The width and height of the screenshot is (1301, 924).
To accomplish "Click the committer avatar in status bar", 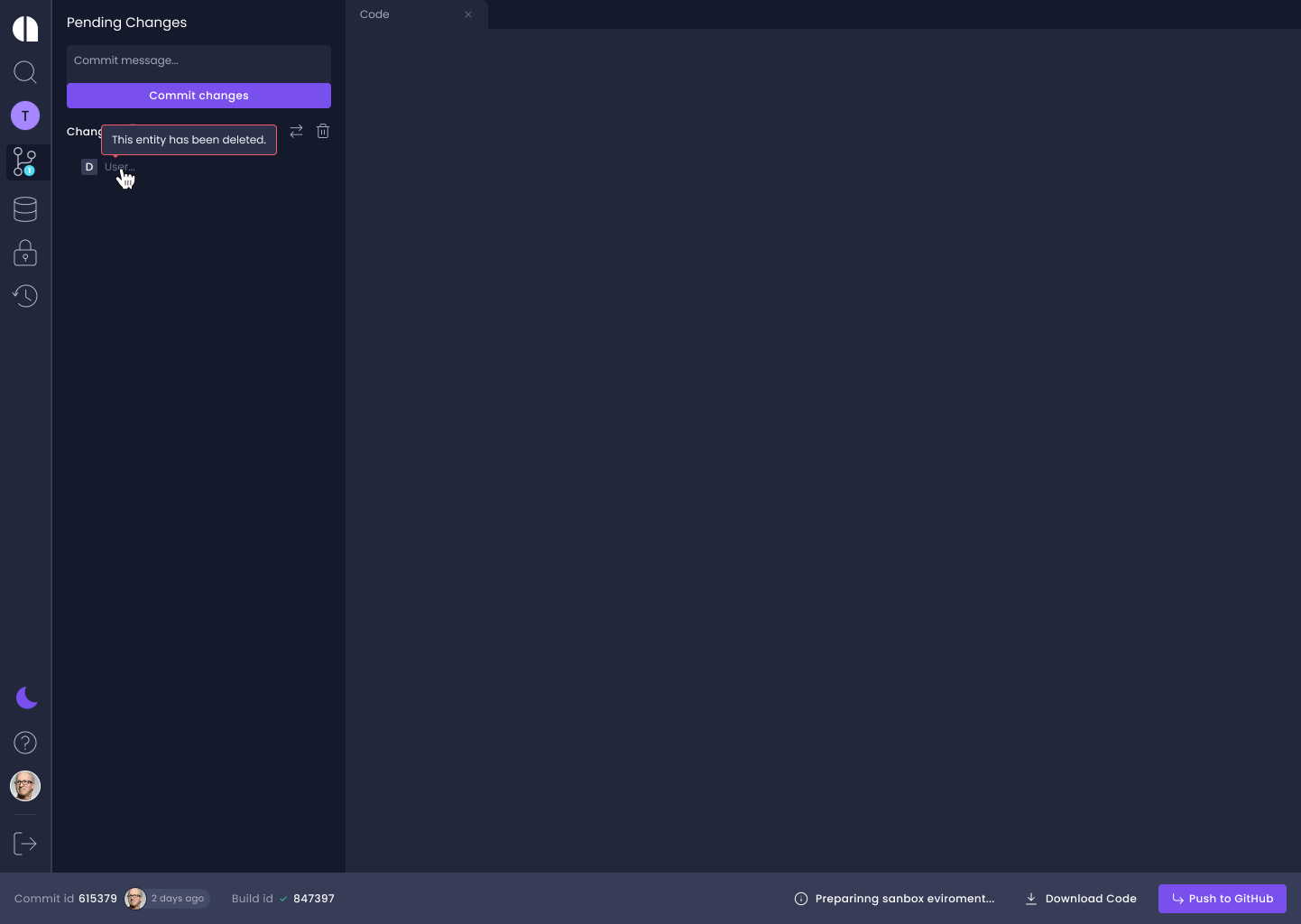I will (x=135, y=899).
